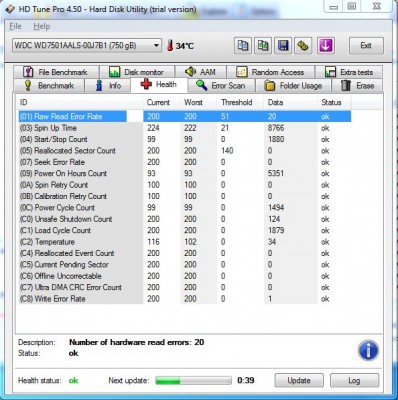Open the Folder Usage tab
398x400 pixels.
293,86
